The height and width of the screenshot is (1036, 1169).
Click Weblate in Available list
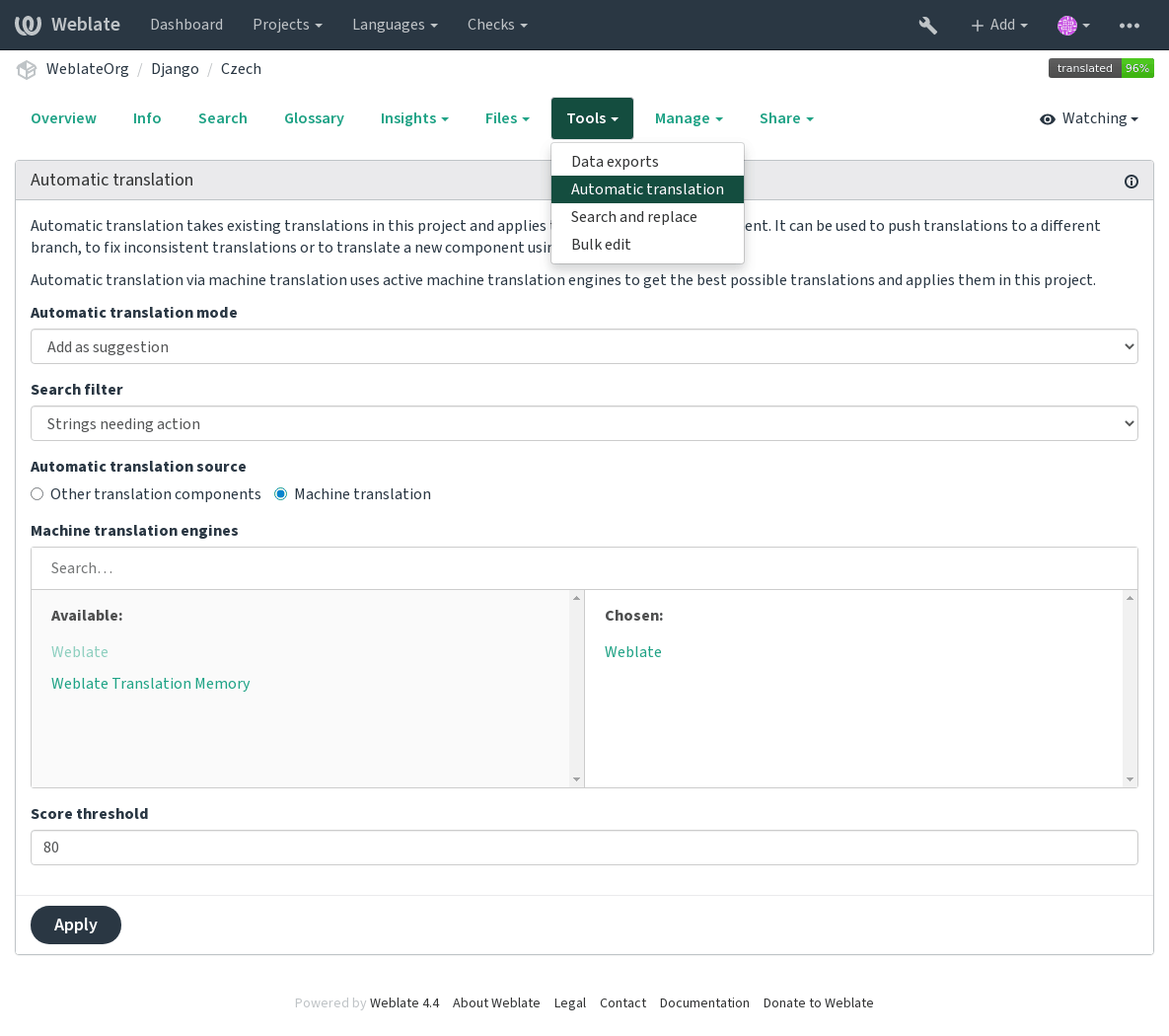click(x=80, y=652)
